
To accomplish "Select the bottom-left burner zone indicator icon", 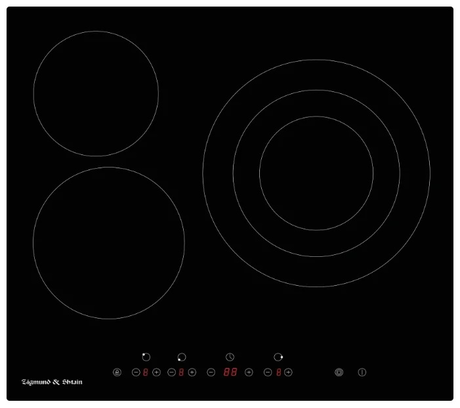I will [181, 357].
